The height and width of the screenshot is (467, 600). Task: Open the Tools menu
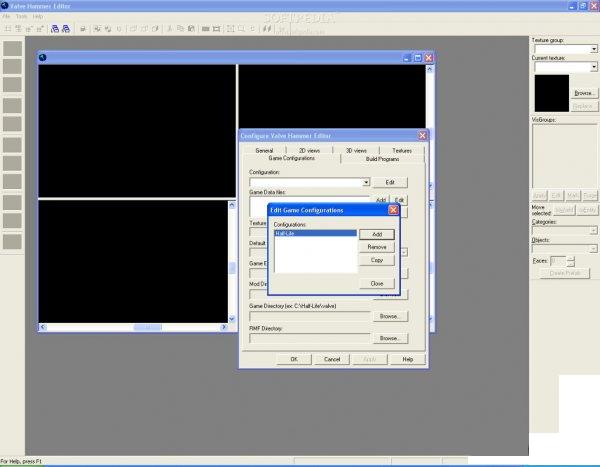[x=21, y=16]
